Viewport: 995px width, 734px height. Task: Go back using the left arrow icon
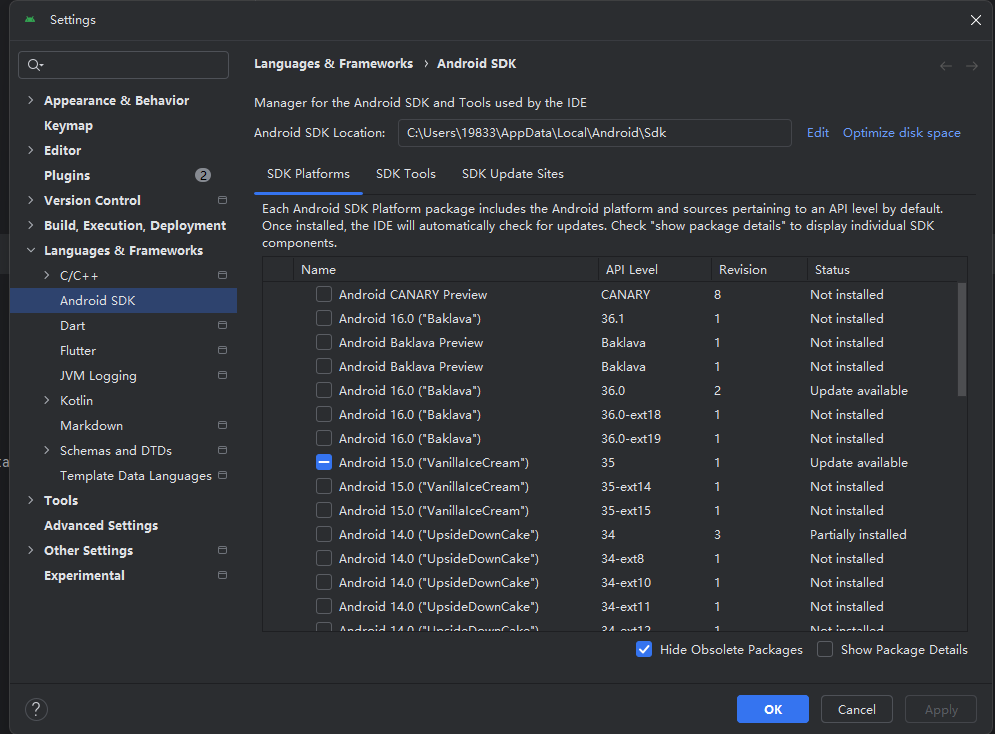(x=946, y=65)
